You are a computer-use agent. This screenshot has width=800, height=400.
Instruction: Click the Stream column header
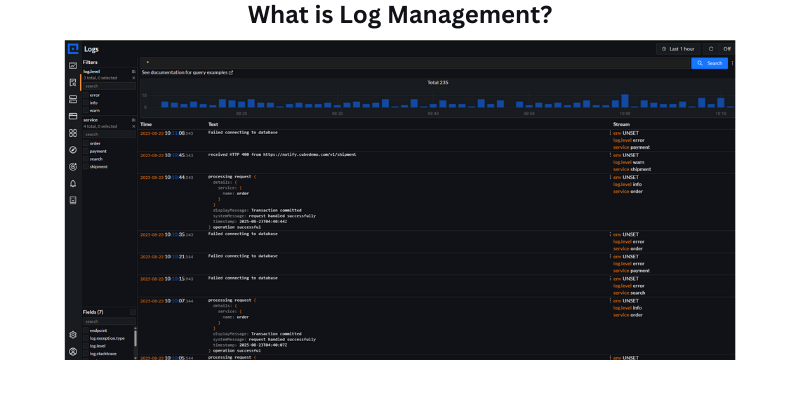(x=621, y=124)
